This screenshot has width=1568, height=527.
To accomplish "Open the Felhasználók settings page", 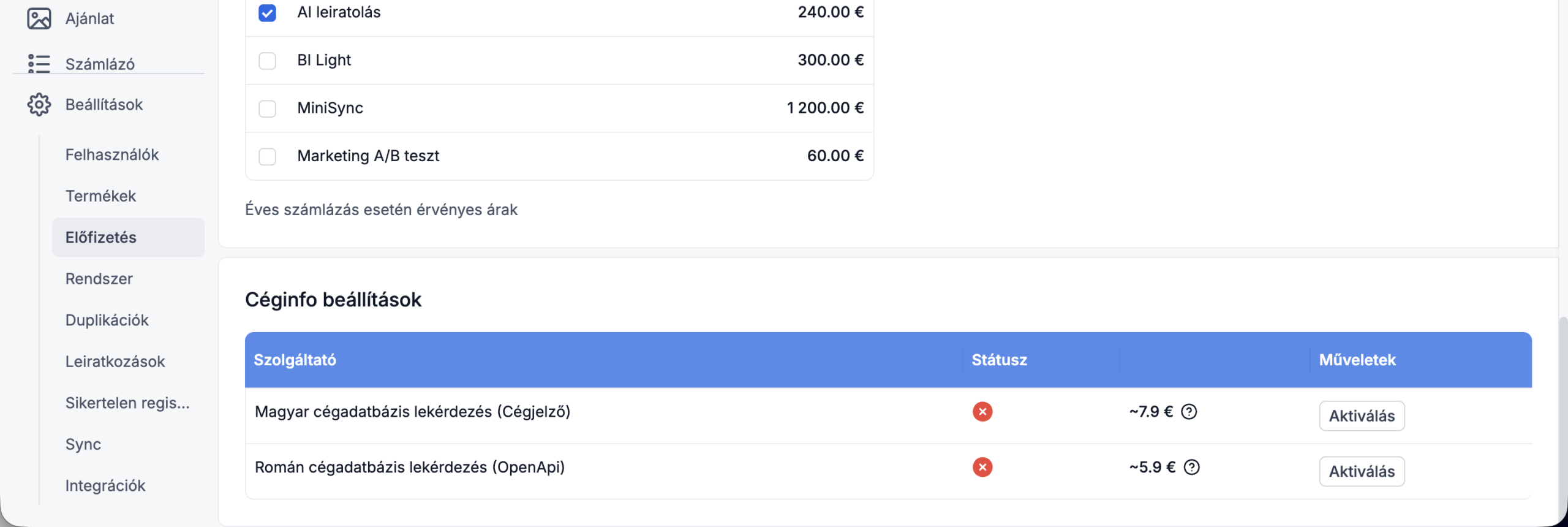I will click(x=112, y=154).
